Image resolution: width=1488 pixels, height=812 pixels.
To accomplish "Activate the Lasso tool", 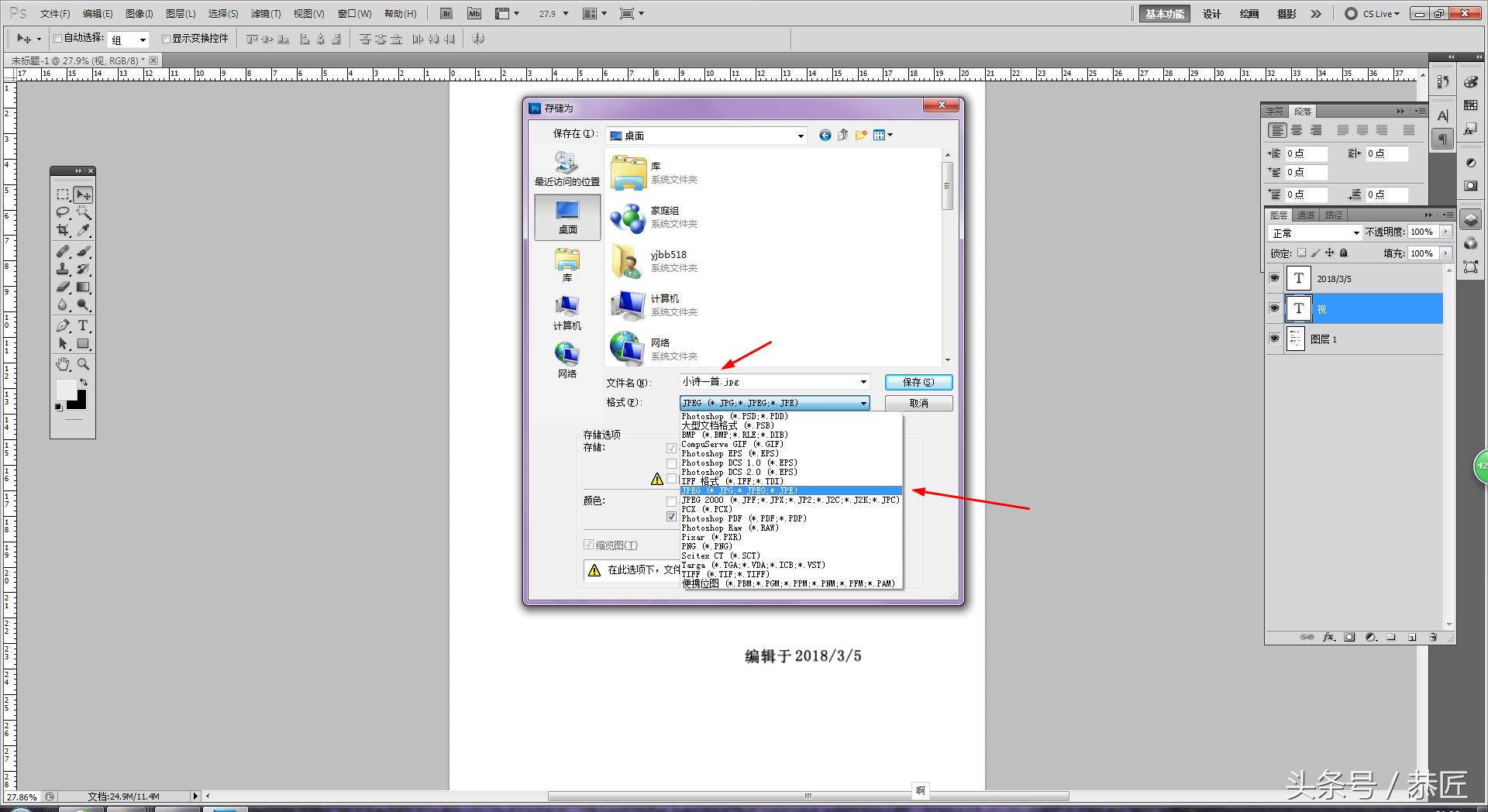I will pyautogui.click(x=63, y=212).
